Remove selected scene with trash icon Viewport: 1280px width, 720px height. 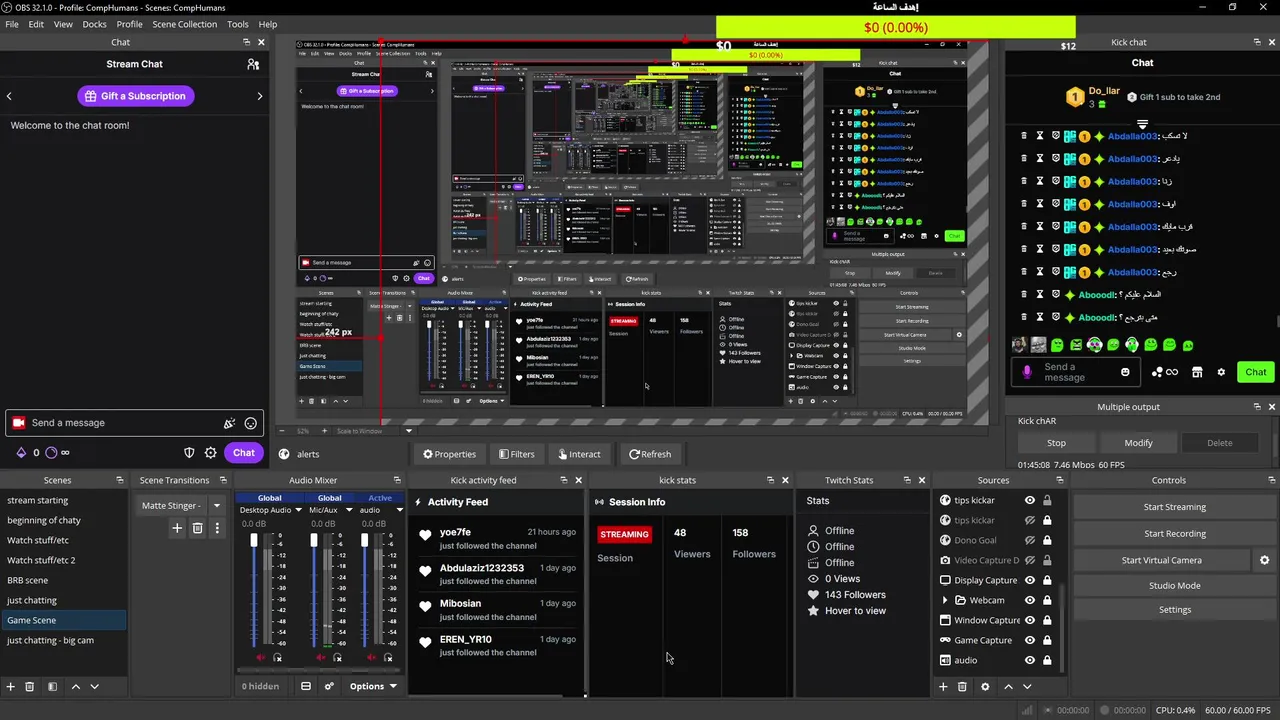(x=30, y=687)
